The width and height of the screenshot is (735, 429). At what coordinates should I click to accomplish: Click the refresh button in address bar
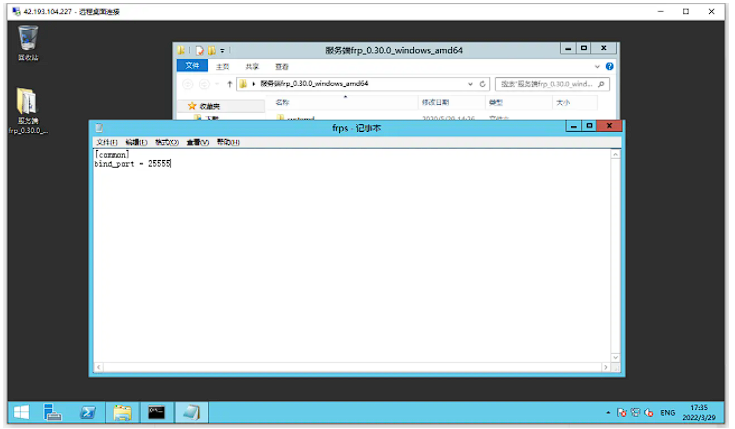pyautogui.click(x=484, y=84)
